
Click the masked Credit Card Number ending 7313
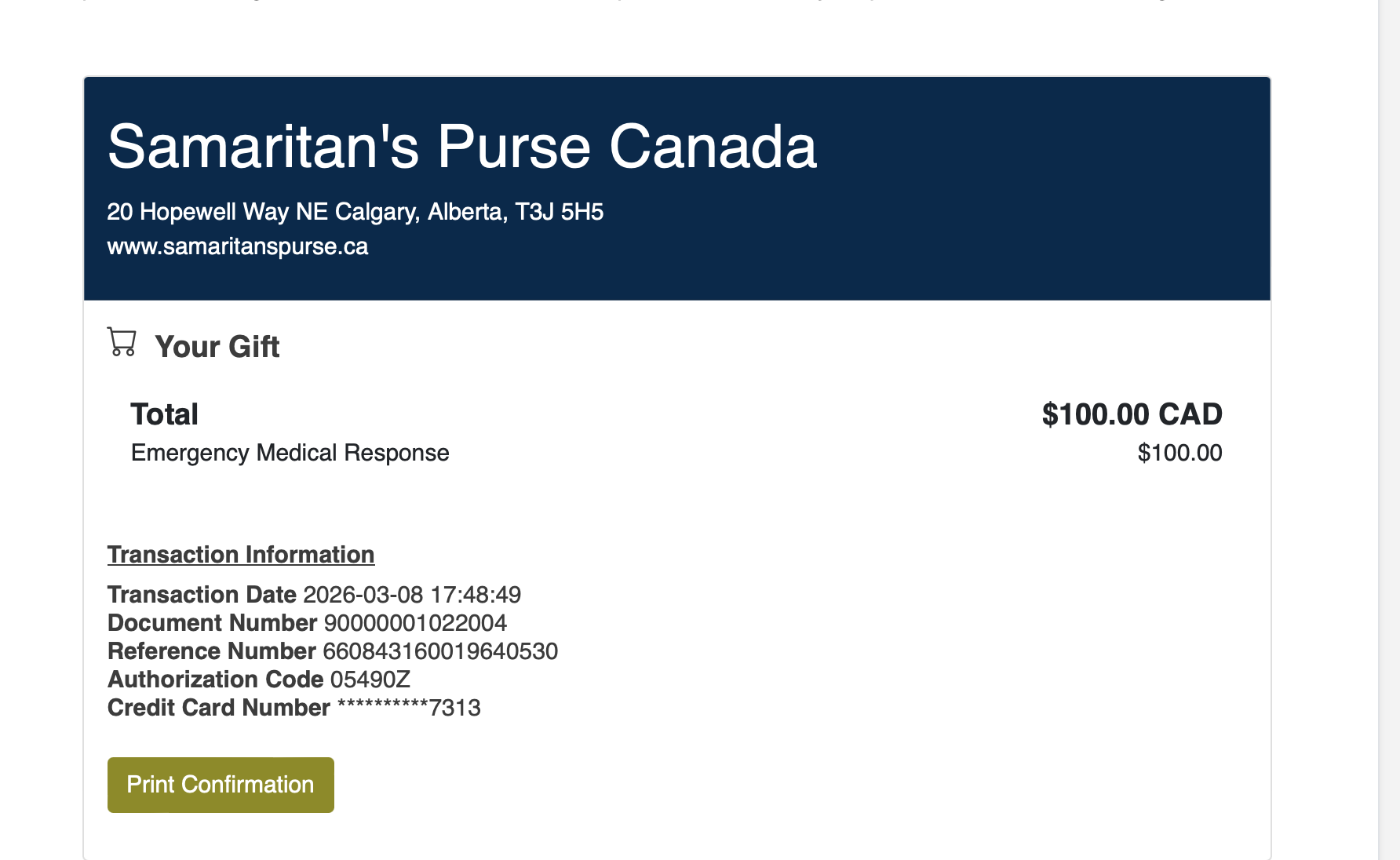coord(409,708)
